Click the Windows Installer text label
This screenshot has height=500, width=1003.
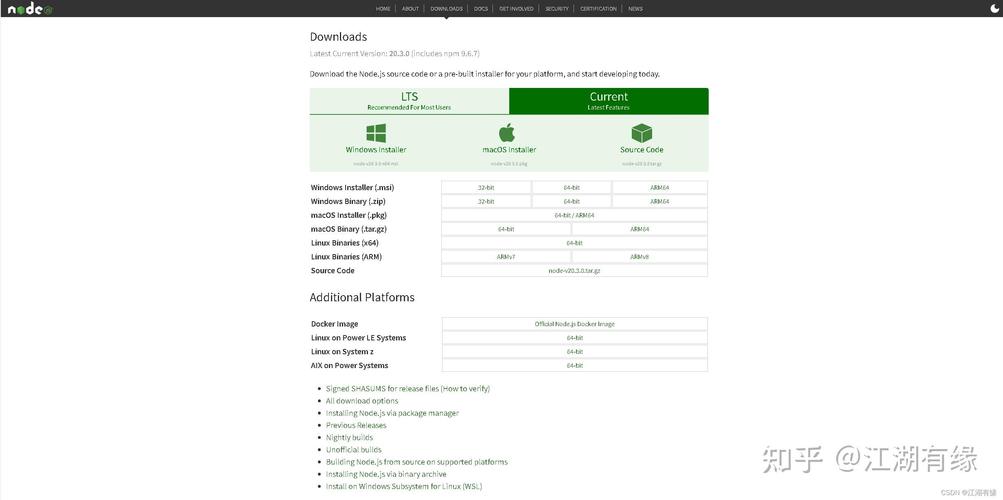point(376,150)
